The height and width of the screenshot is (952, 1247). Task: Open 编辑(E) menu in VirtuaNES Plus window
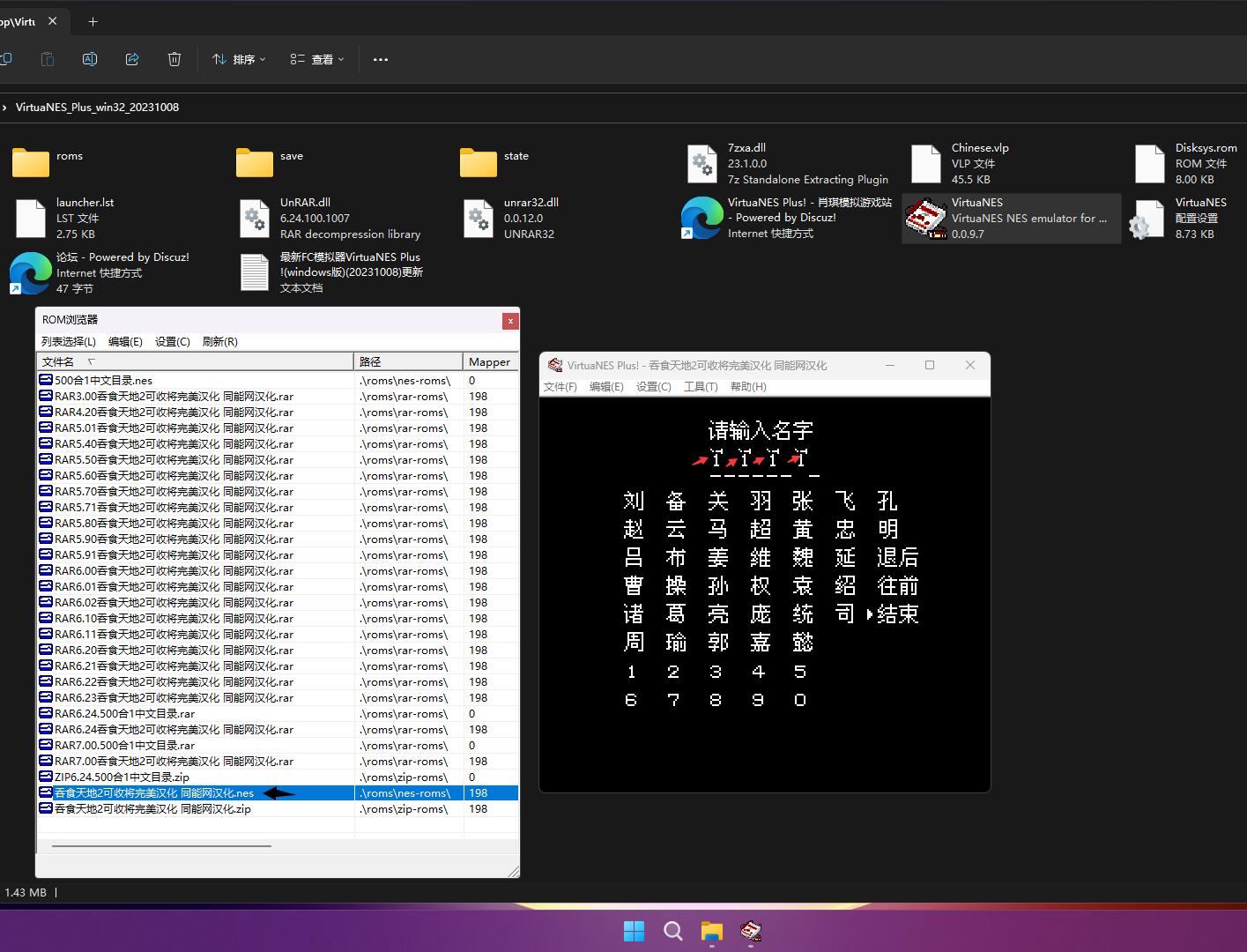(606, 387)
